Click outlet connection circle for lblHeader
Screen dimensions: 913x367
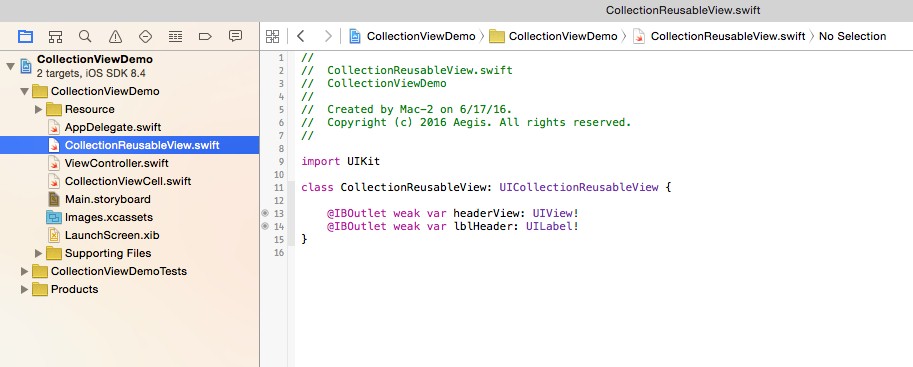[266, 226]
